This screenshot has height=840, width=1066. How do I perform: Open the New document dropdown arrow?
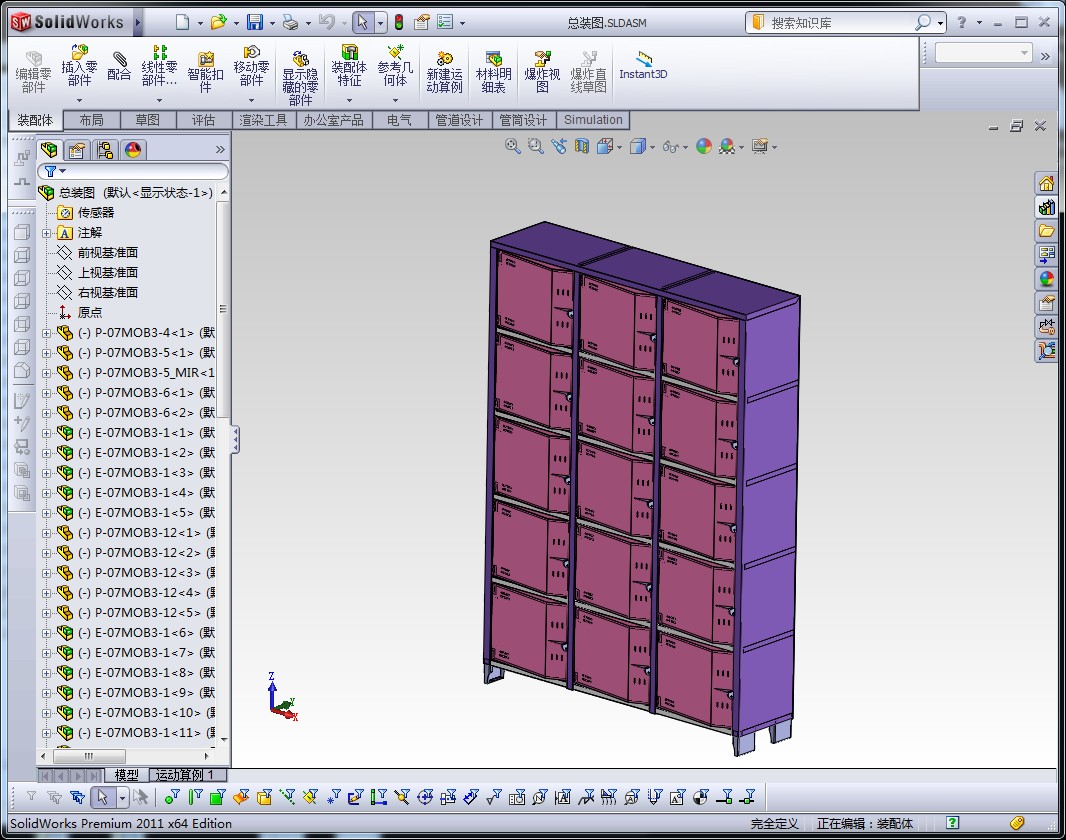pyautogui.click(x=200, y=23)
